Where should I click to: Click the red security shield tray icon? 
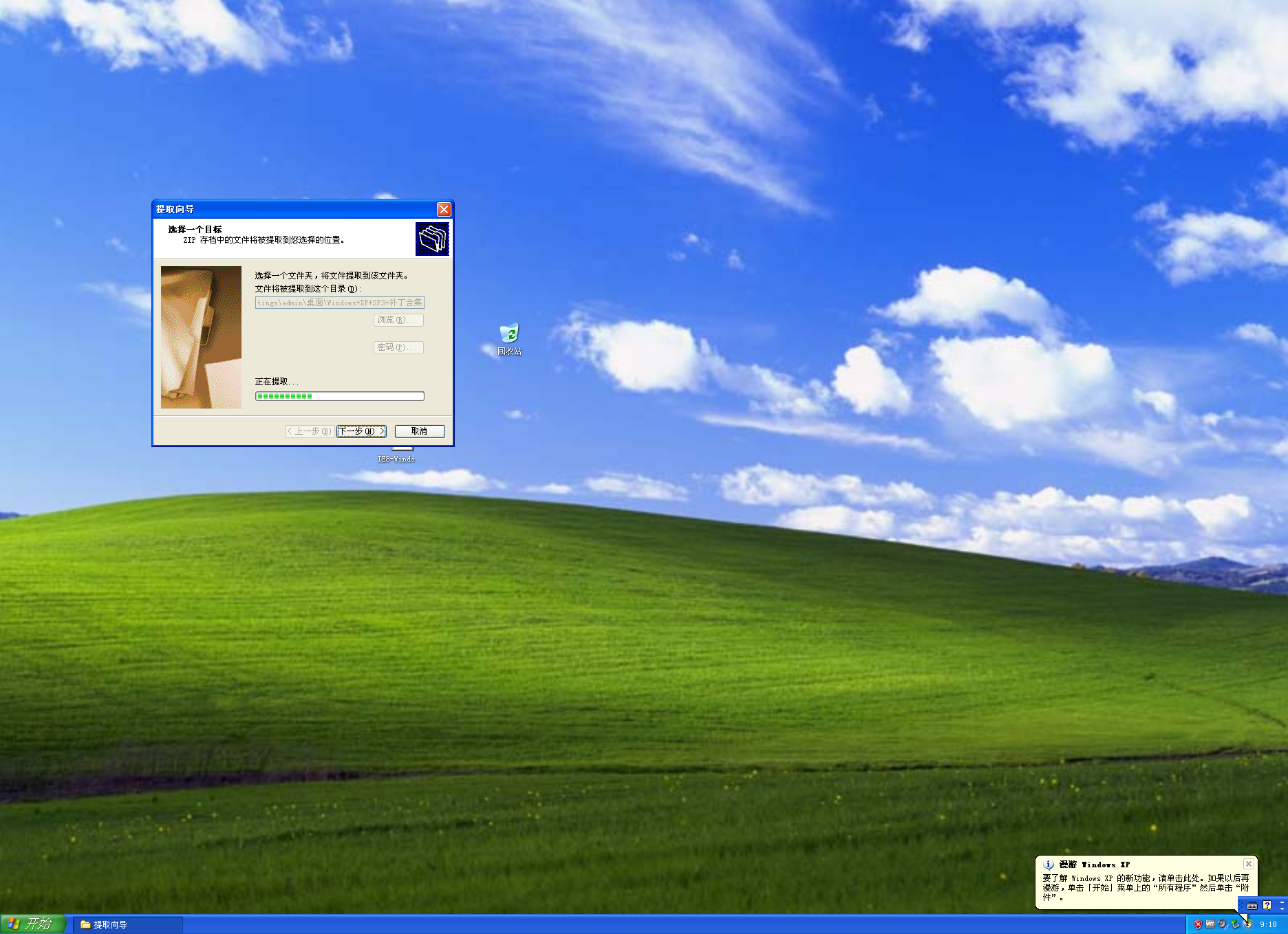coord(1198,924)
